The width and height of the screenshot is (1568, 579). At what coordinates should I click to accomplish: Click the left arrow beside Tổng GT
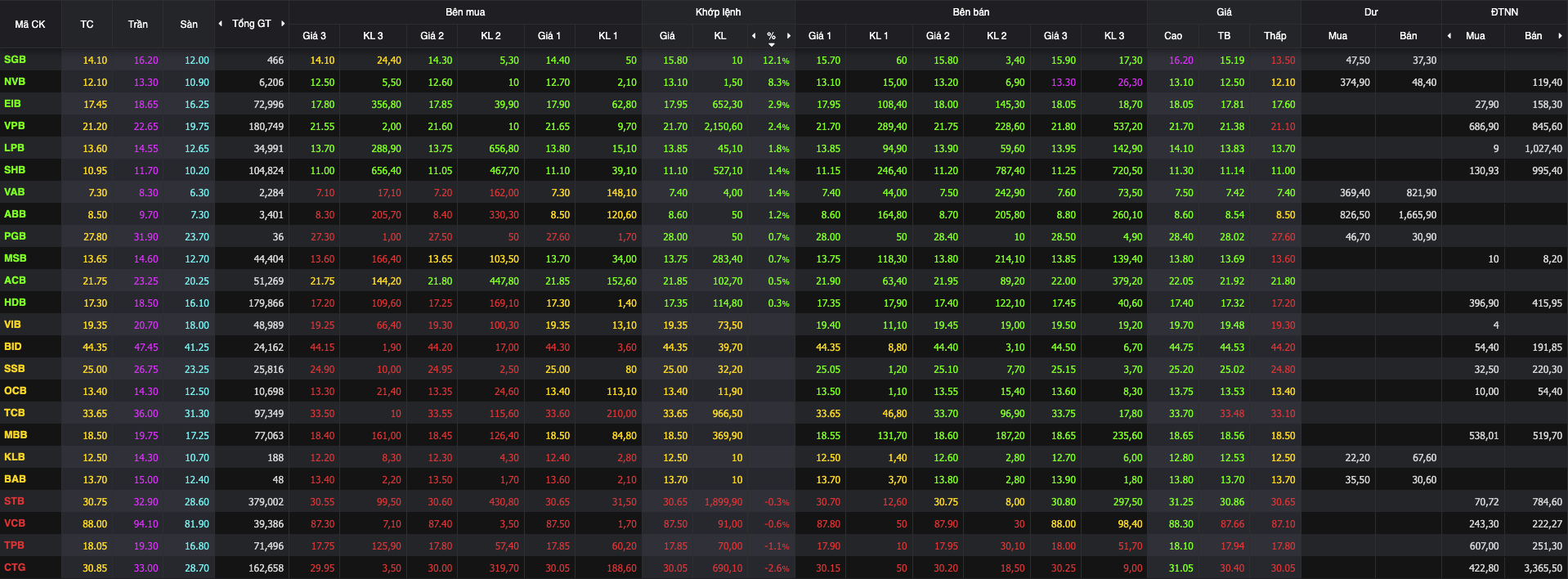coord(220,24)
